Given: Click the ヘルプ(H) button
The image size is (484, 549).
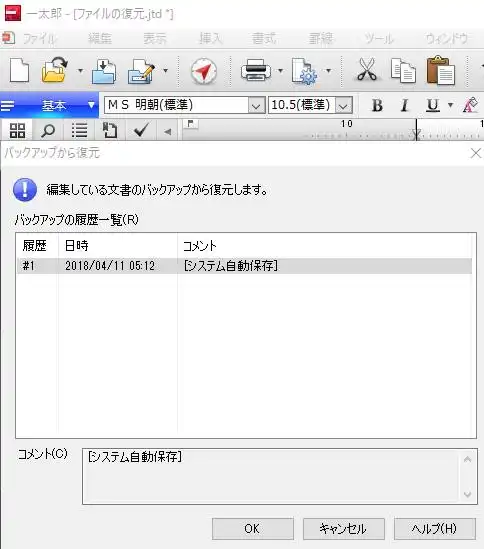Looking at the screenshot, I should (x=435, y=529).
